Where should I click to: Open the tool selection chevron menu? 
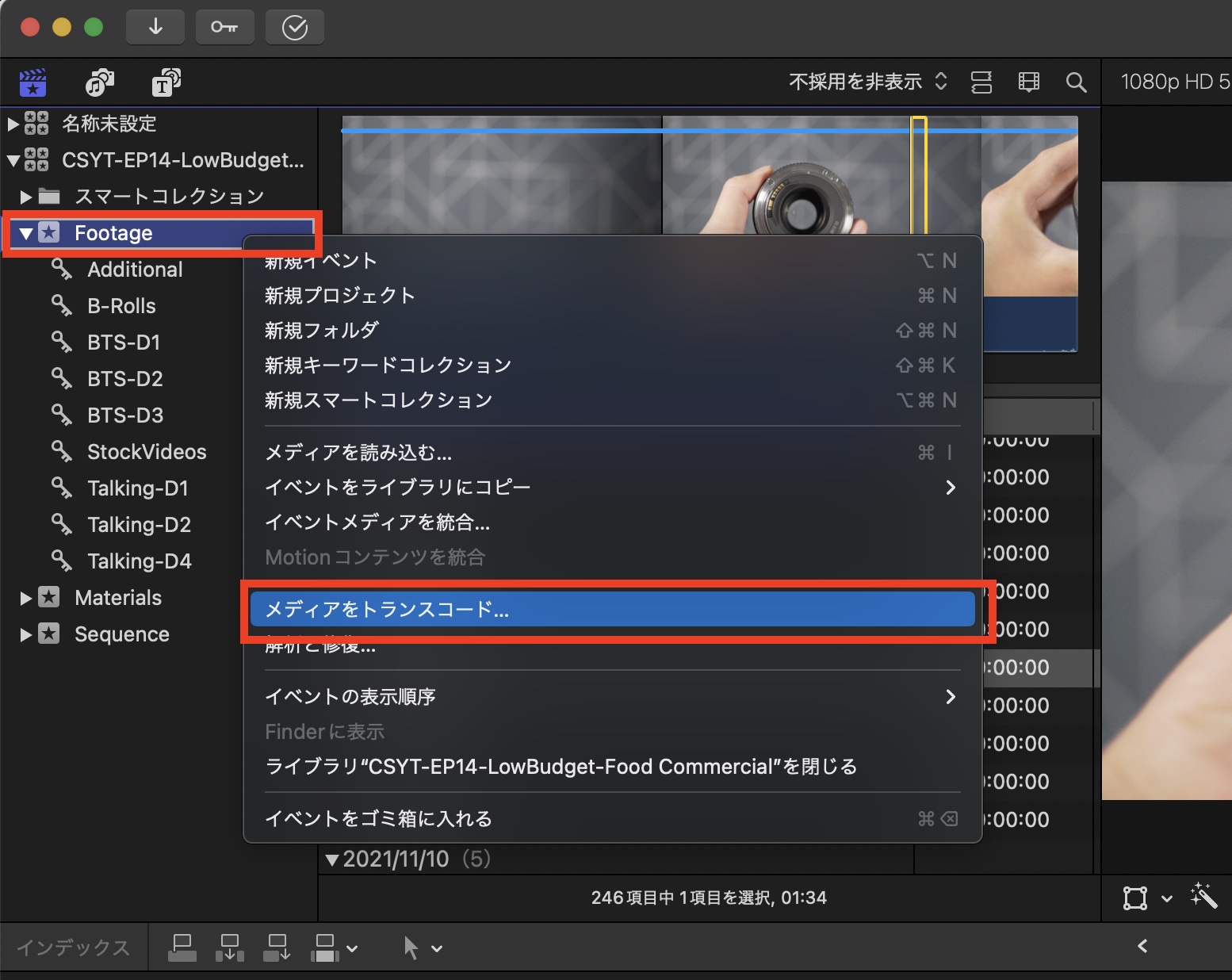click(x=437, y=948)
